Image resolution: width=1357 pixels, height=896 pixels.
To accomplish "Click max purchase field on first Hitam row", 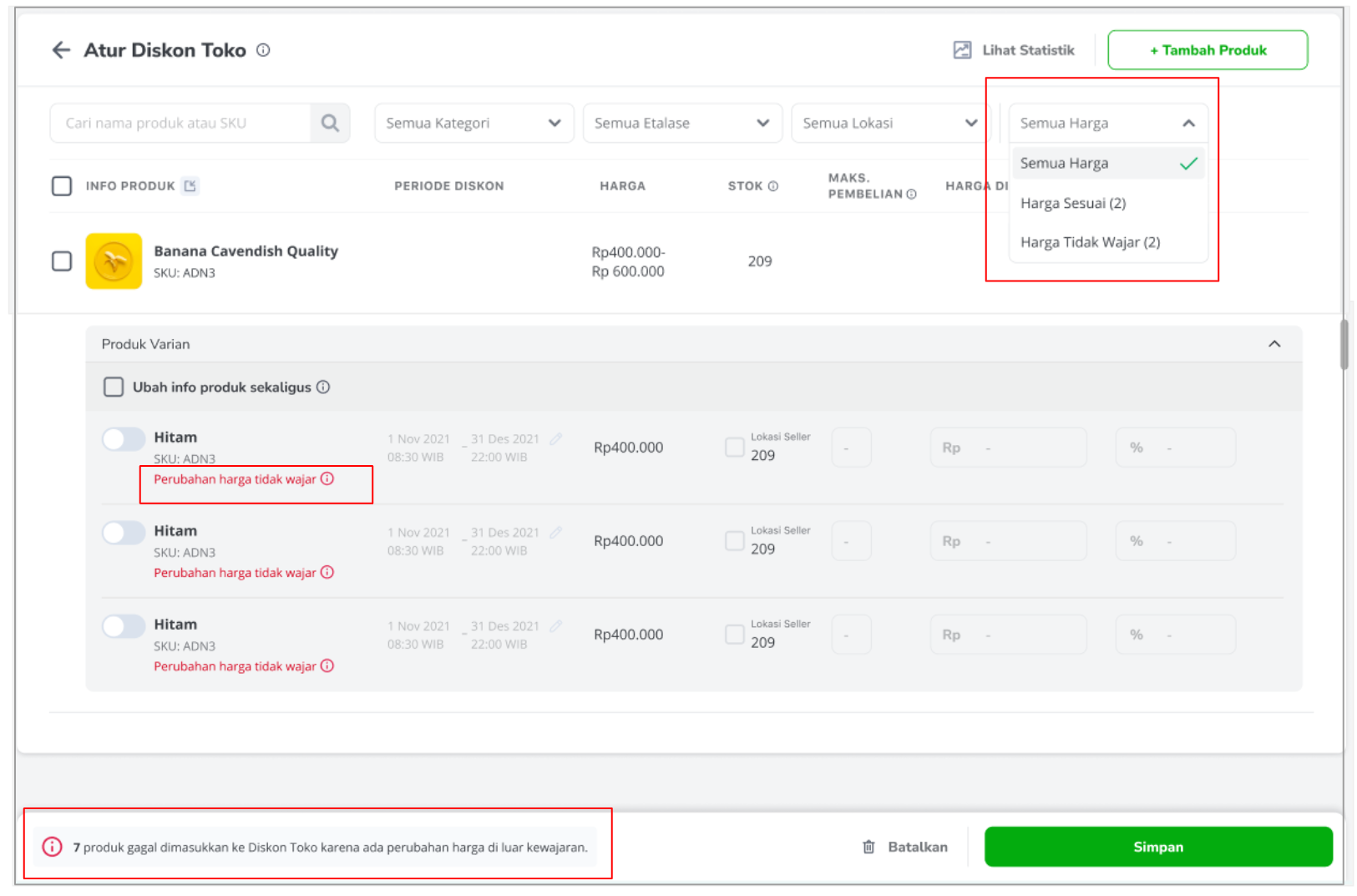I will (x=852, y=448).
